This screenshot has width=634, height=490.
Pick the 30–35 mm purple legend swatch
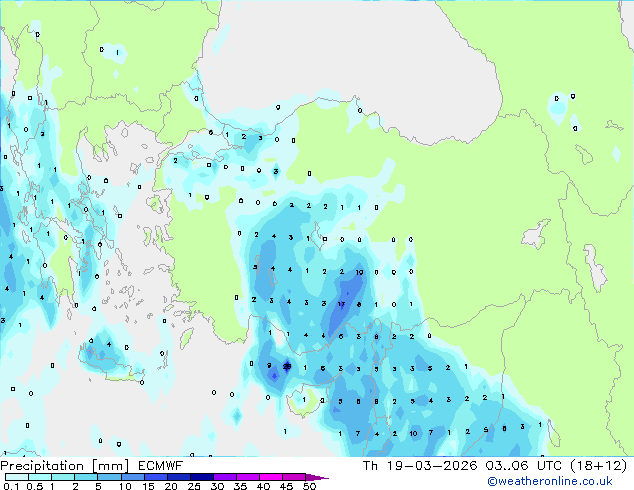tap(225, 477)
